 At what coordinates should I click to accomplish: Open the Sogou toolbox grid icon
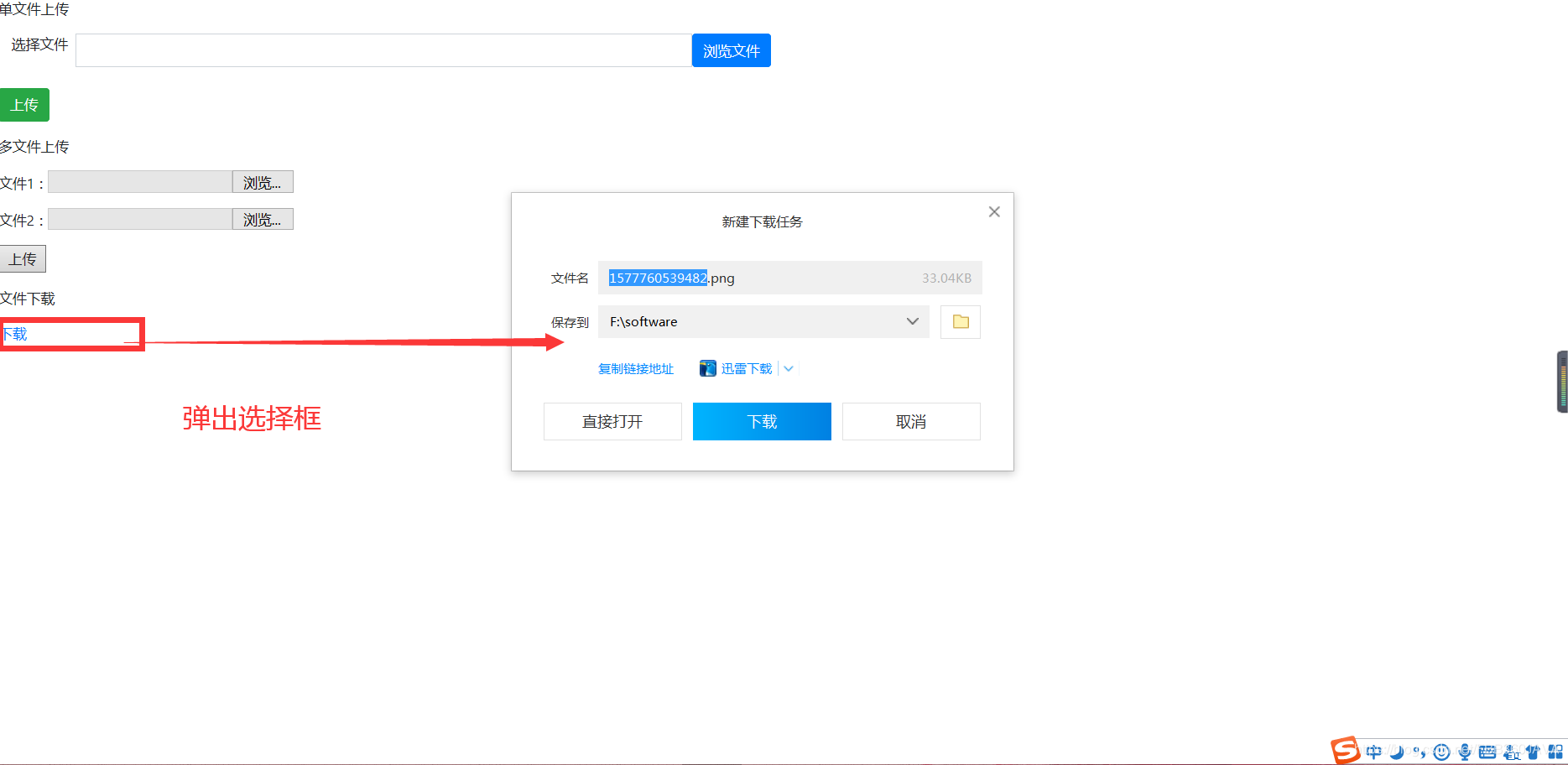(1555, 752)
